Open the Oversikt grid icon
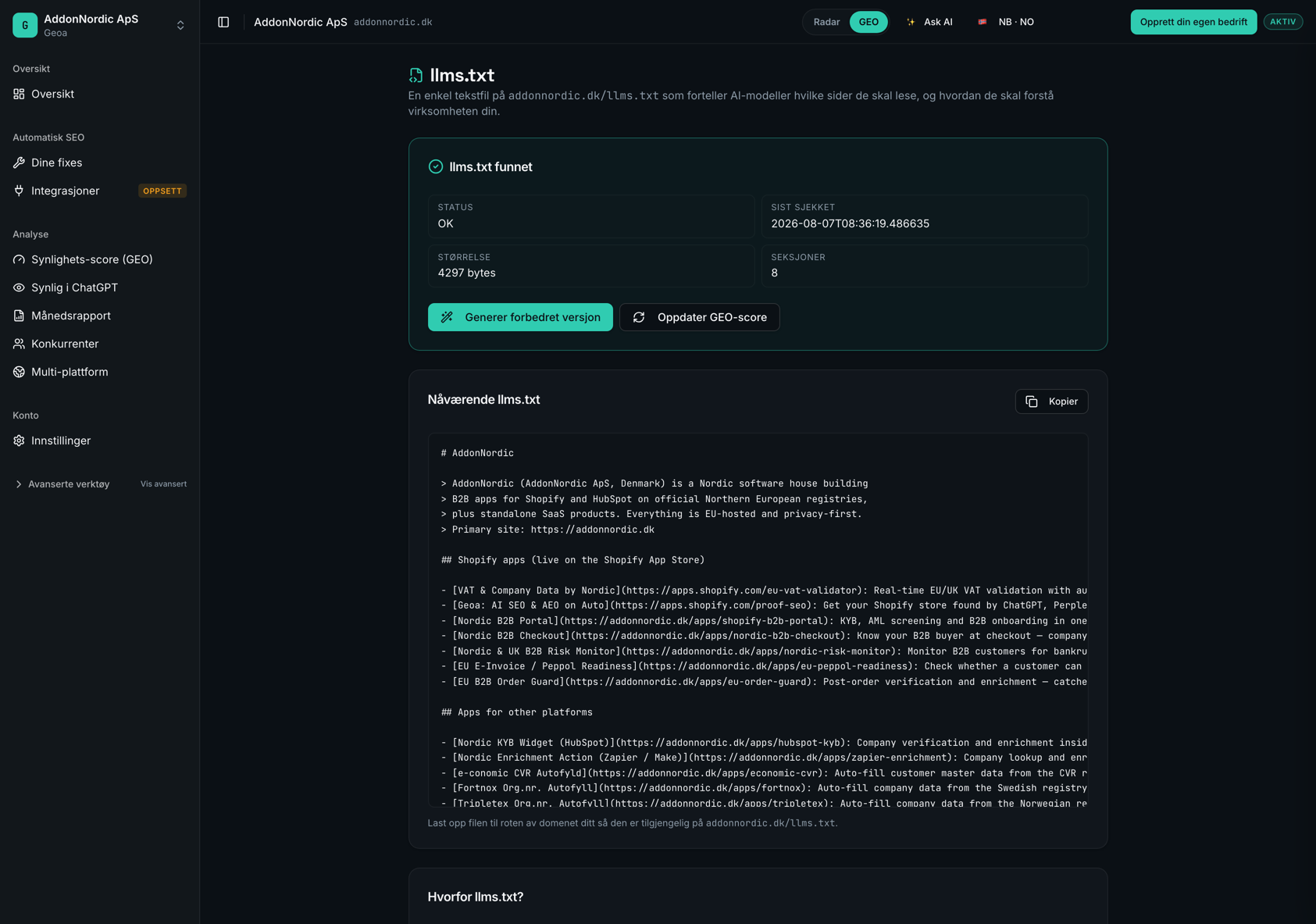Image resolution: width=1316 pixels, height=924 pixels. tap(19, 94)
